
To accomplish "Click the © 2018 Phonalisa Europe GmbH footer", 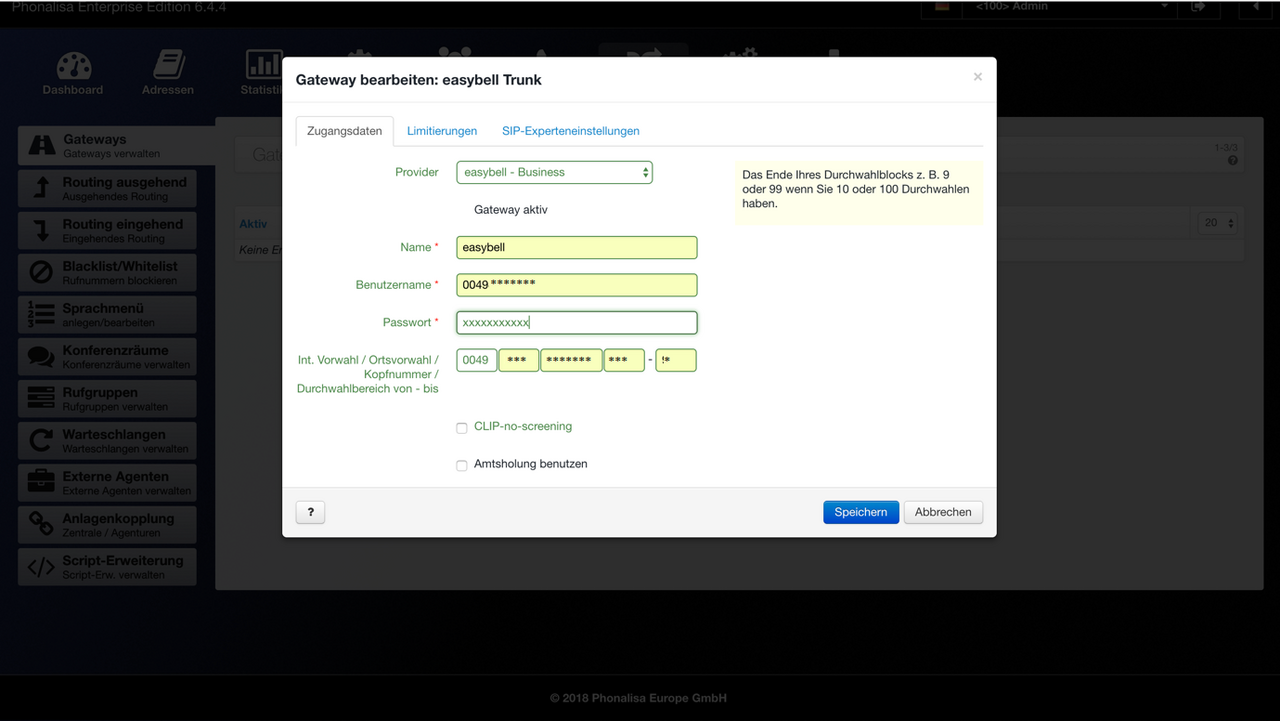I will pos(639,698).
